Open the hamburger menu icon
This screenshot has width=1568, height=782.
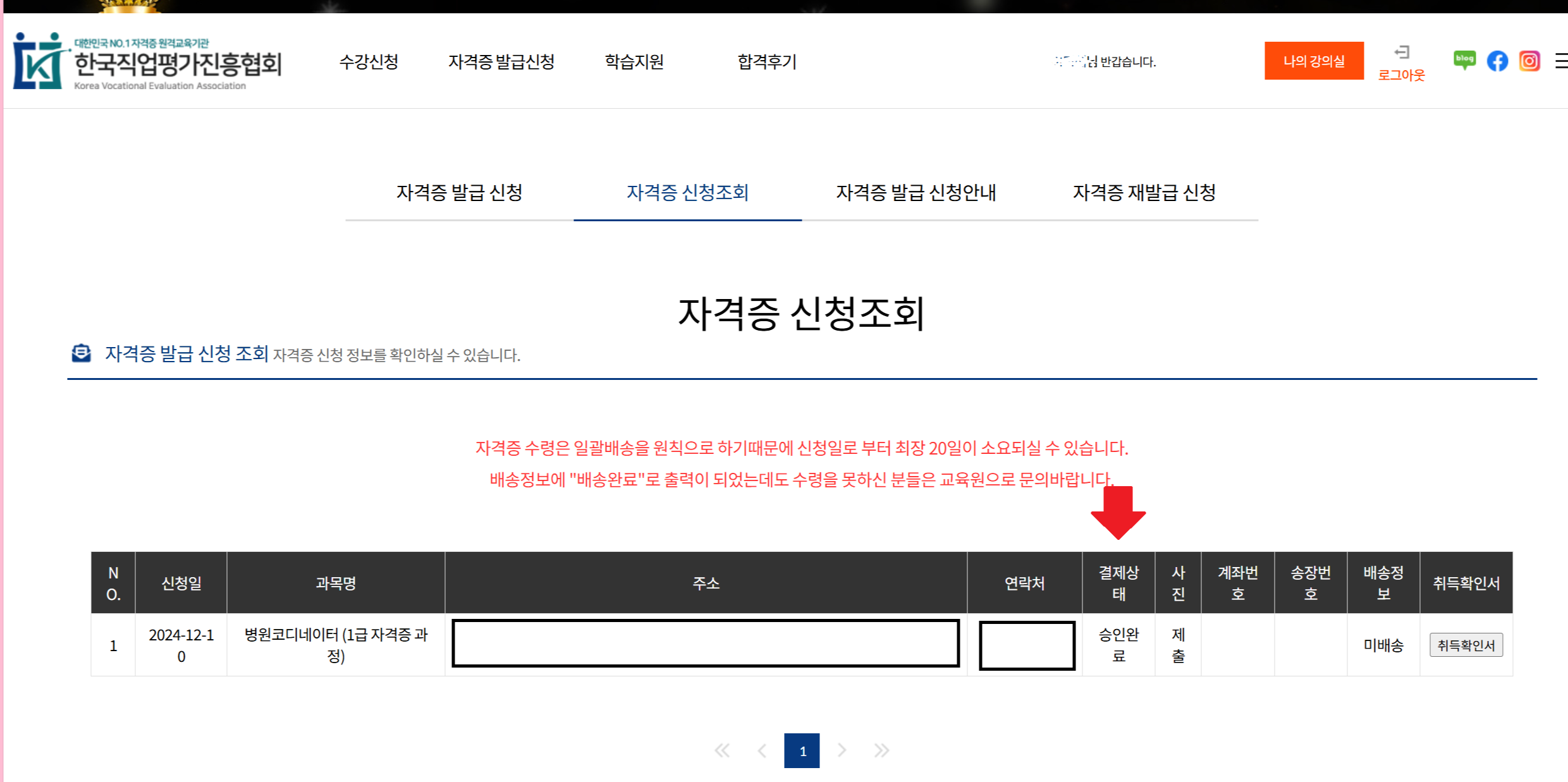pos(1561,61)
